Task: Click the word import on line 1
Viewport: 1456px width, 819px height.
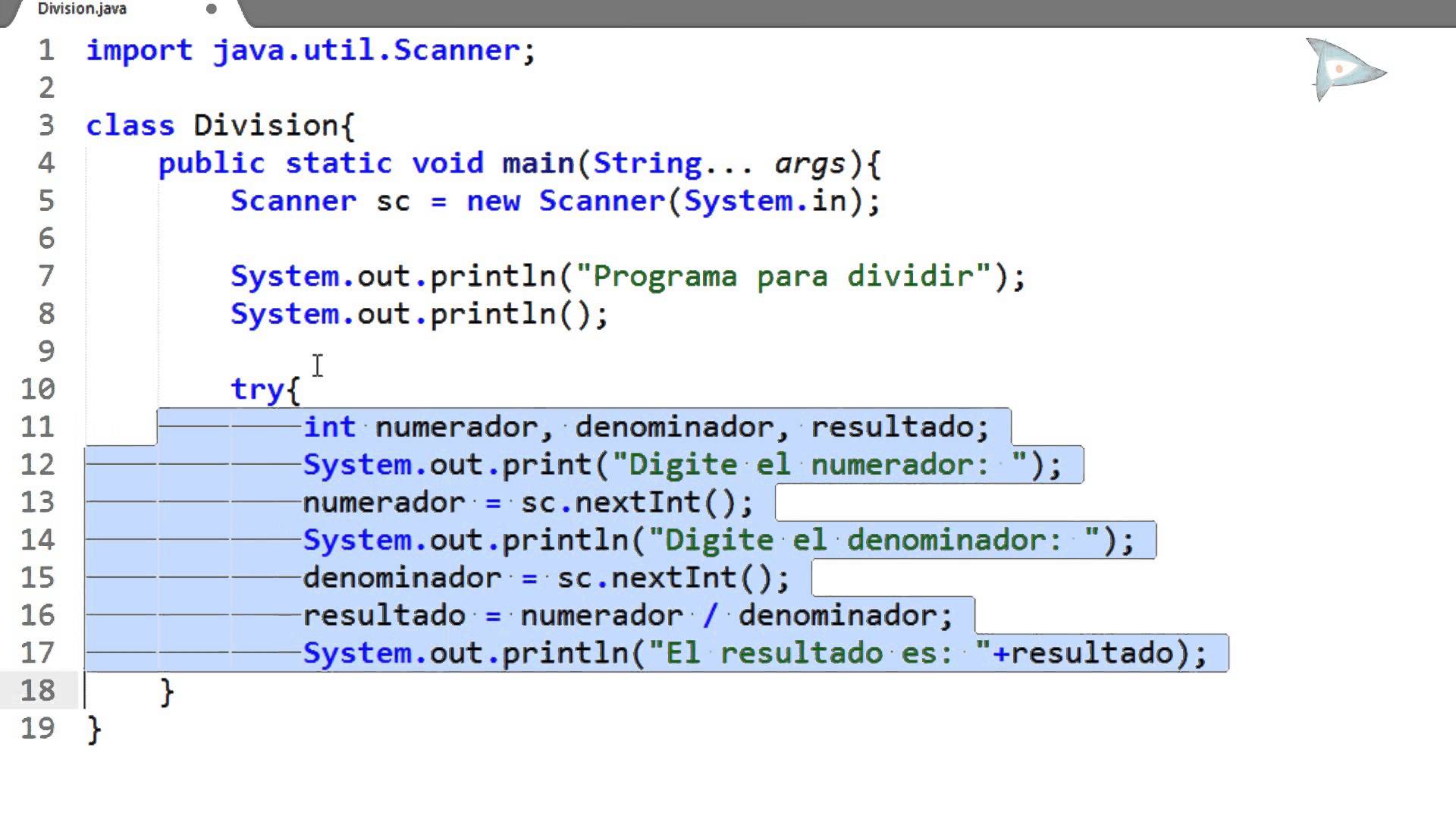Action: (139, 50)
